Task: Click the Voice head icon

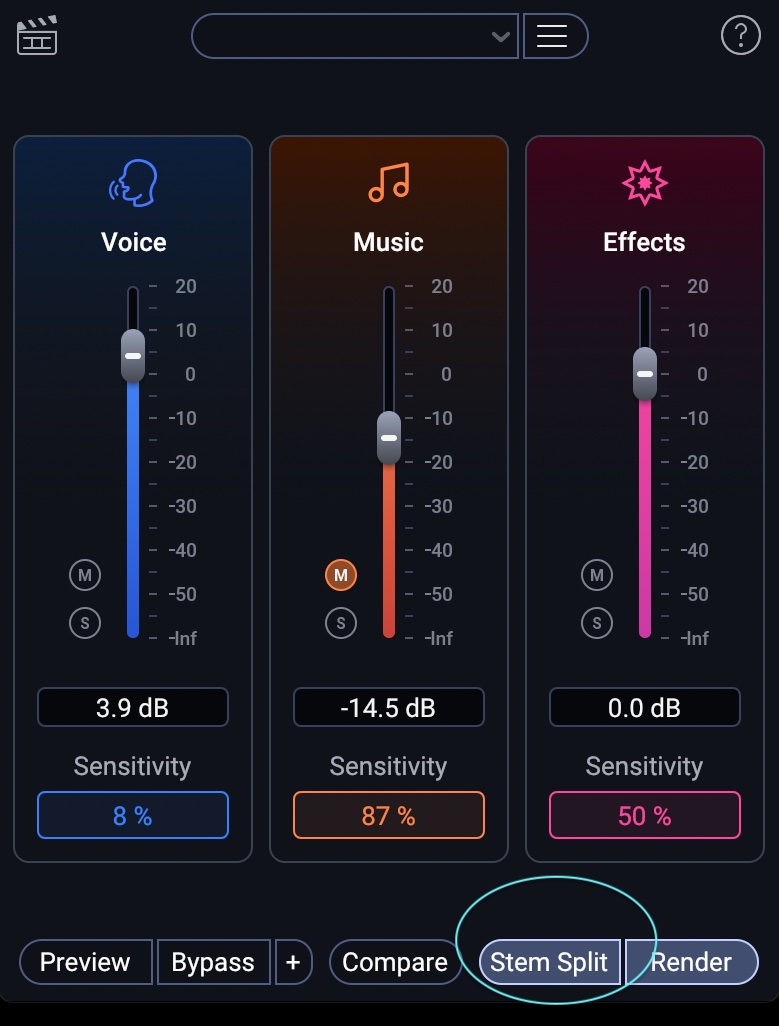Action: [x=132, y=182]
